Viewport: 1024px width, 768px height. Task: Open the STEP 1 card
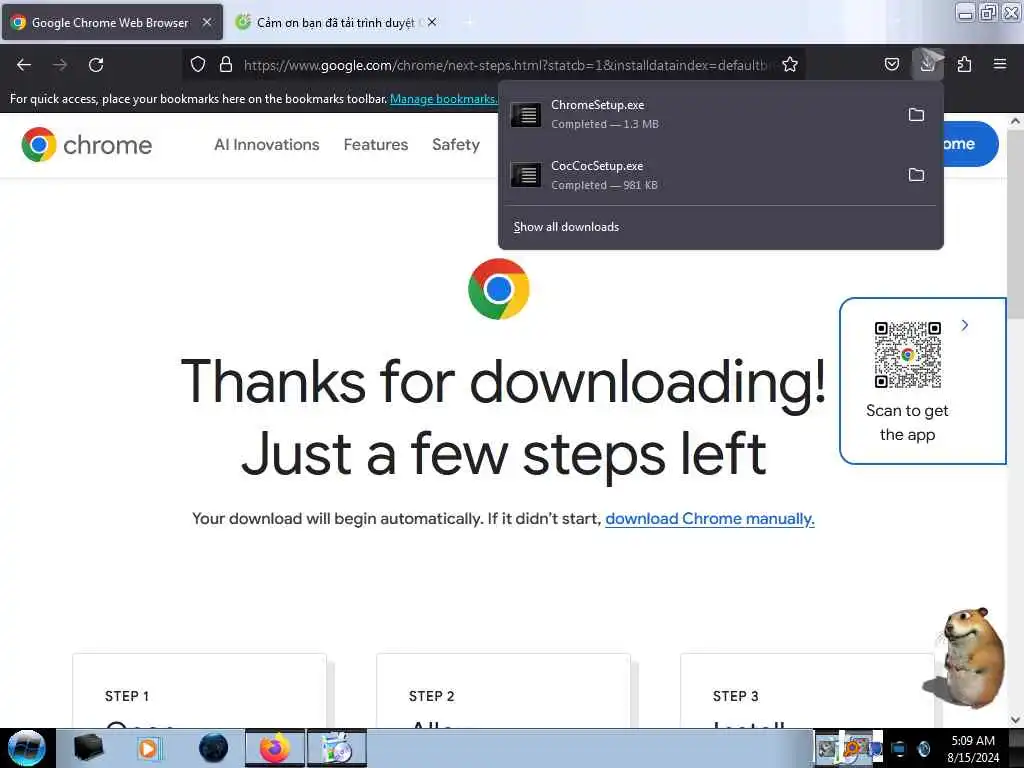tap(199, 690)
